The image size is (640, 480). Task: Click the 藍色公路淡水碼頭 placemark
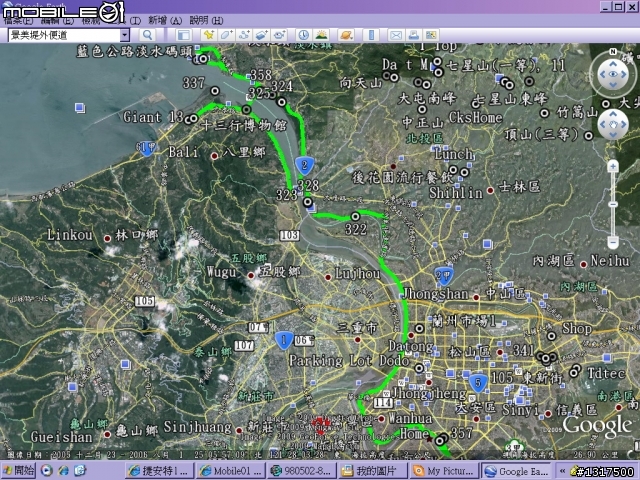(202, 59)
